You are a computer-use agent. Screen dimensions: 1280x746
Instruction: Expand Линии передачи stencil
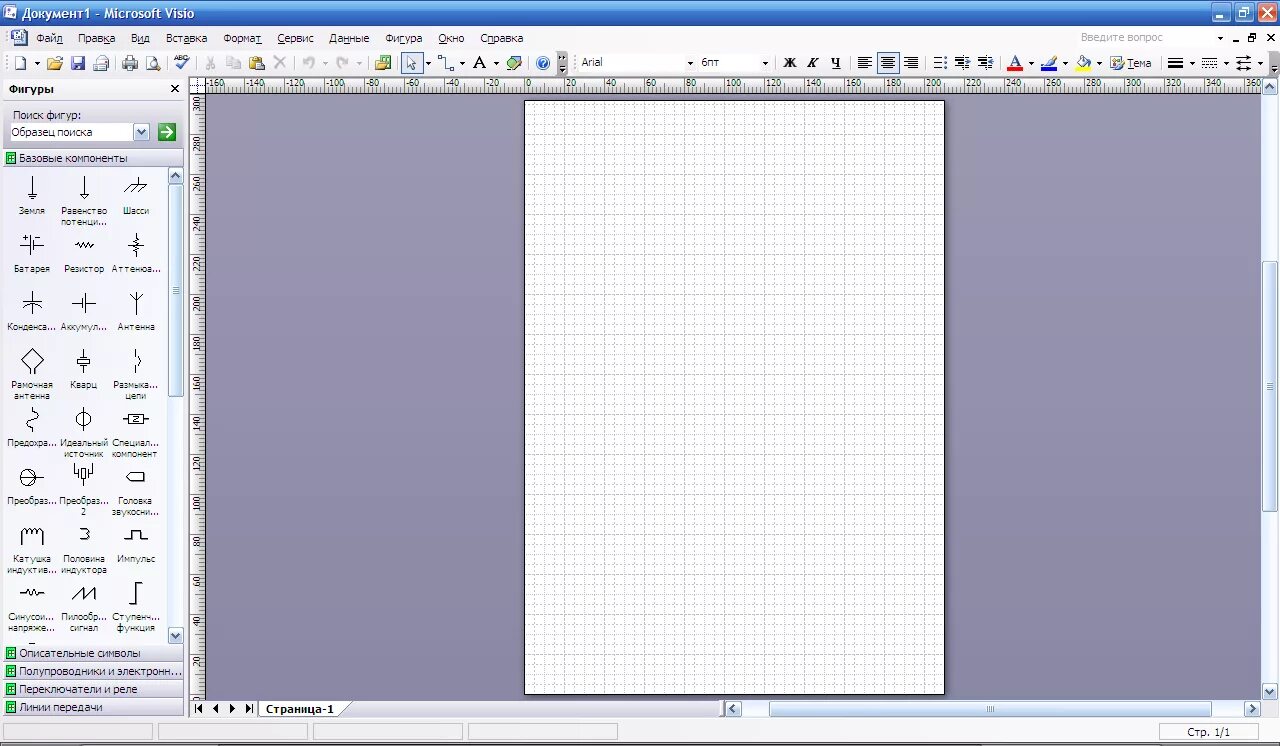click(93, 707)
